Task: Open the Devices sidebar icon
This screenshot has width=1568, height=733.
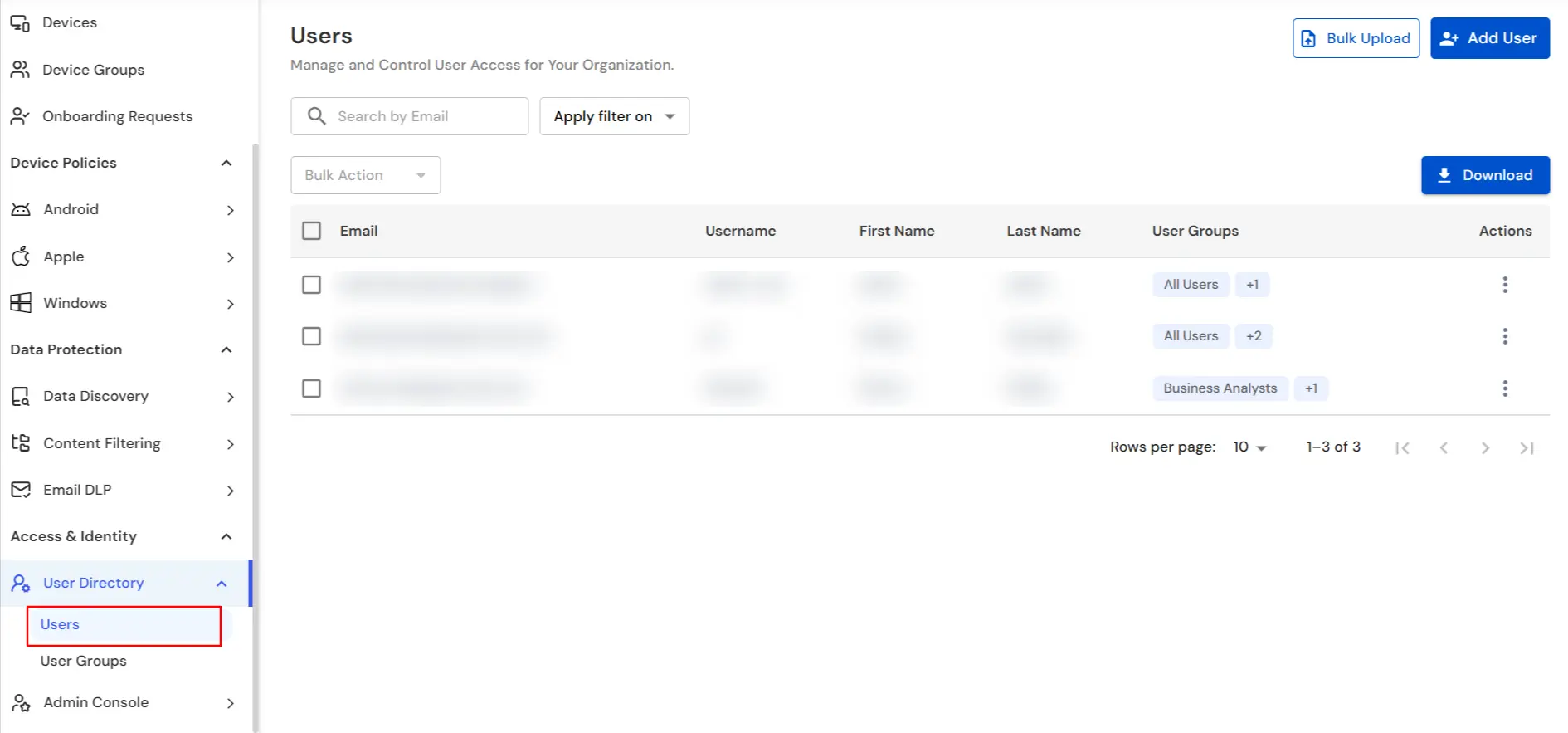Action: point(20,23)
